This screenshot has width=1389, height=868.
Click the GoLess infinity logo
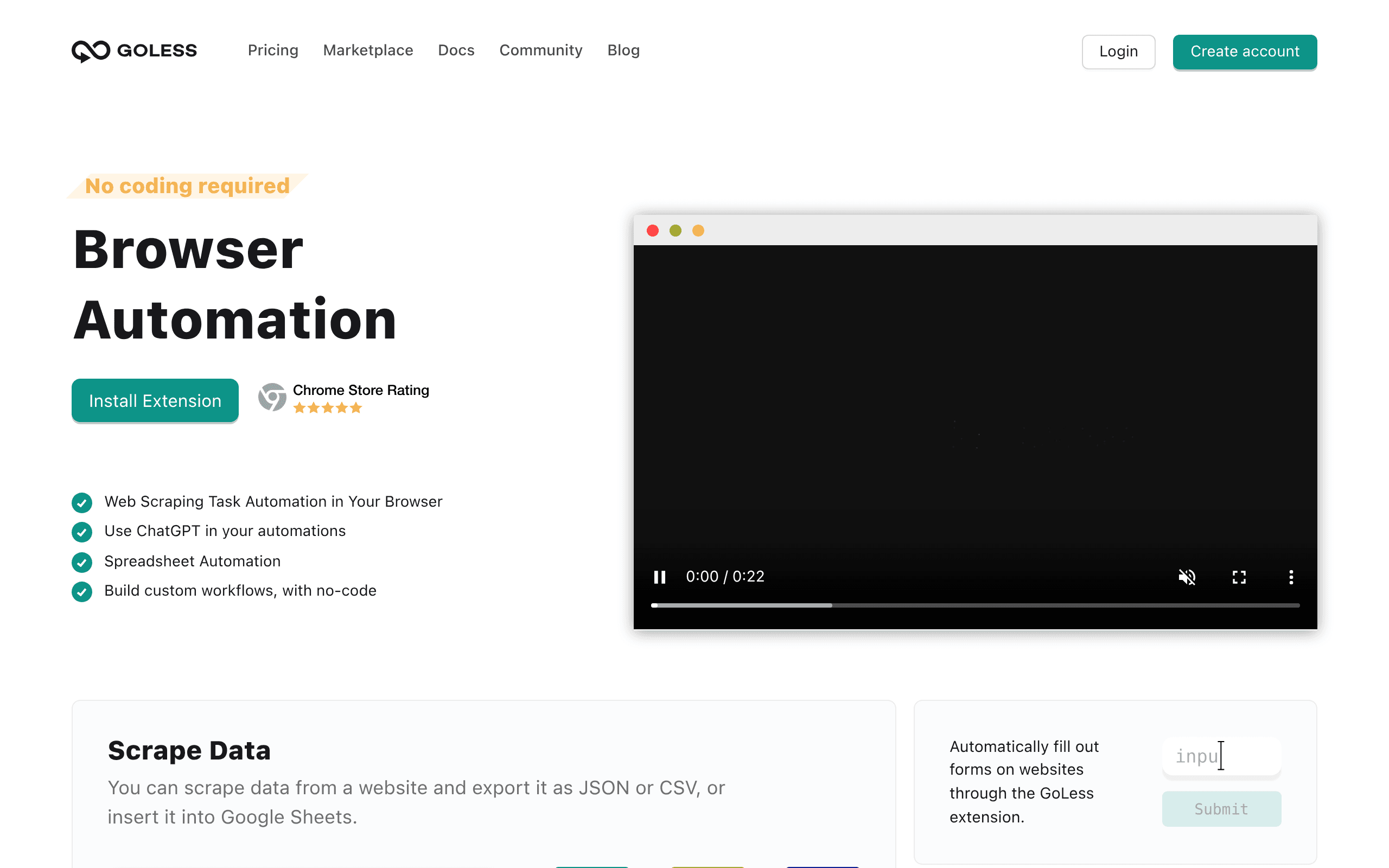click(91, 51)
